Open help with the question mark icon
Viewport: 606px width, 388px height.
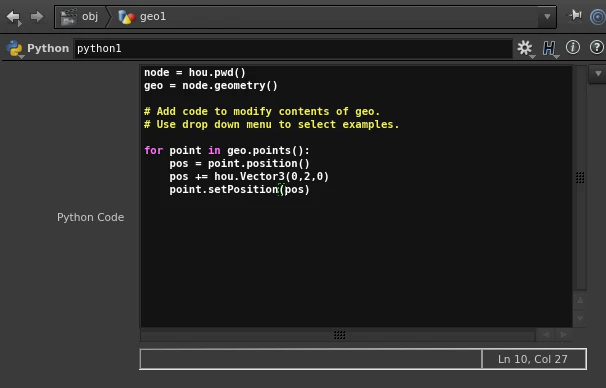tap(597, 48)
